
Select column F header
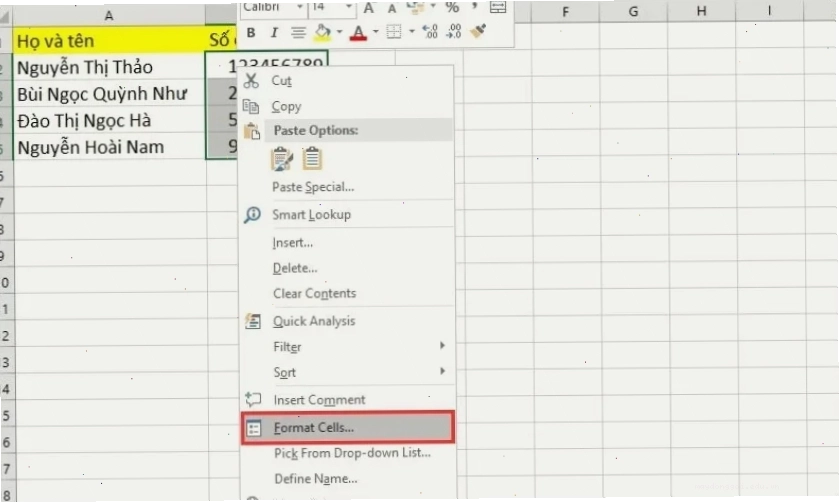tap(565, 11)
